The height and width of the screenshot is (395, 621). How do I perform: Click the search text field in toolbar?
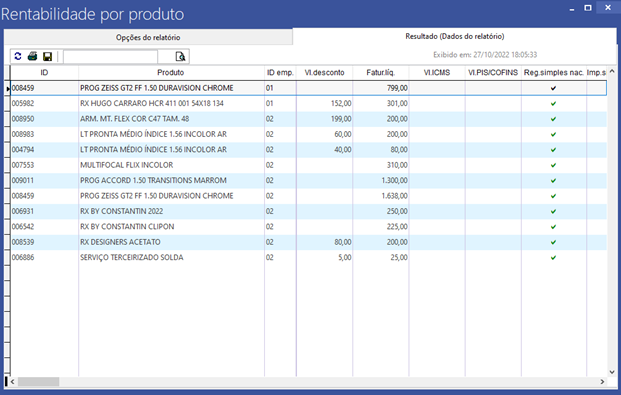point(110,57)
